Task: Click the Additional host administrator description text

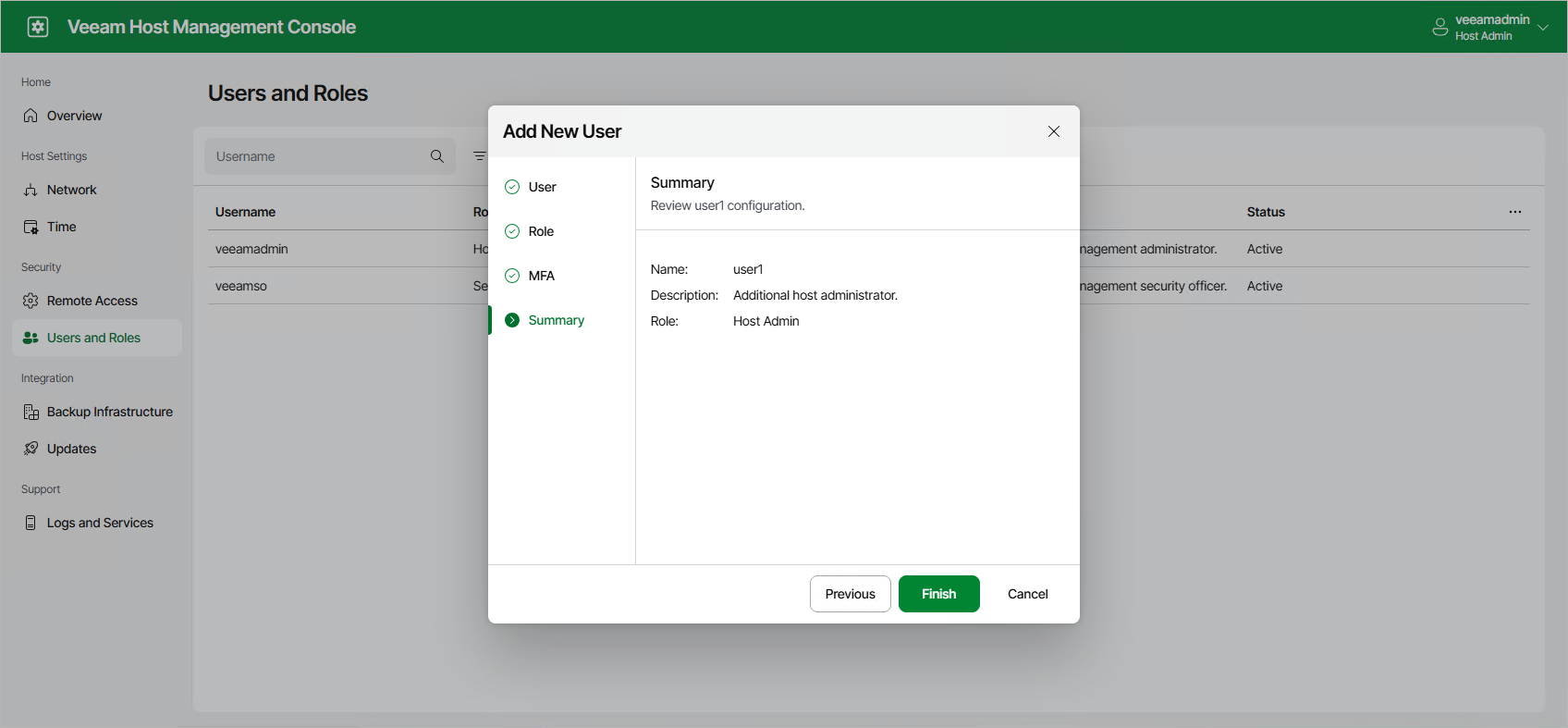Action: 815,295
